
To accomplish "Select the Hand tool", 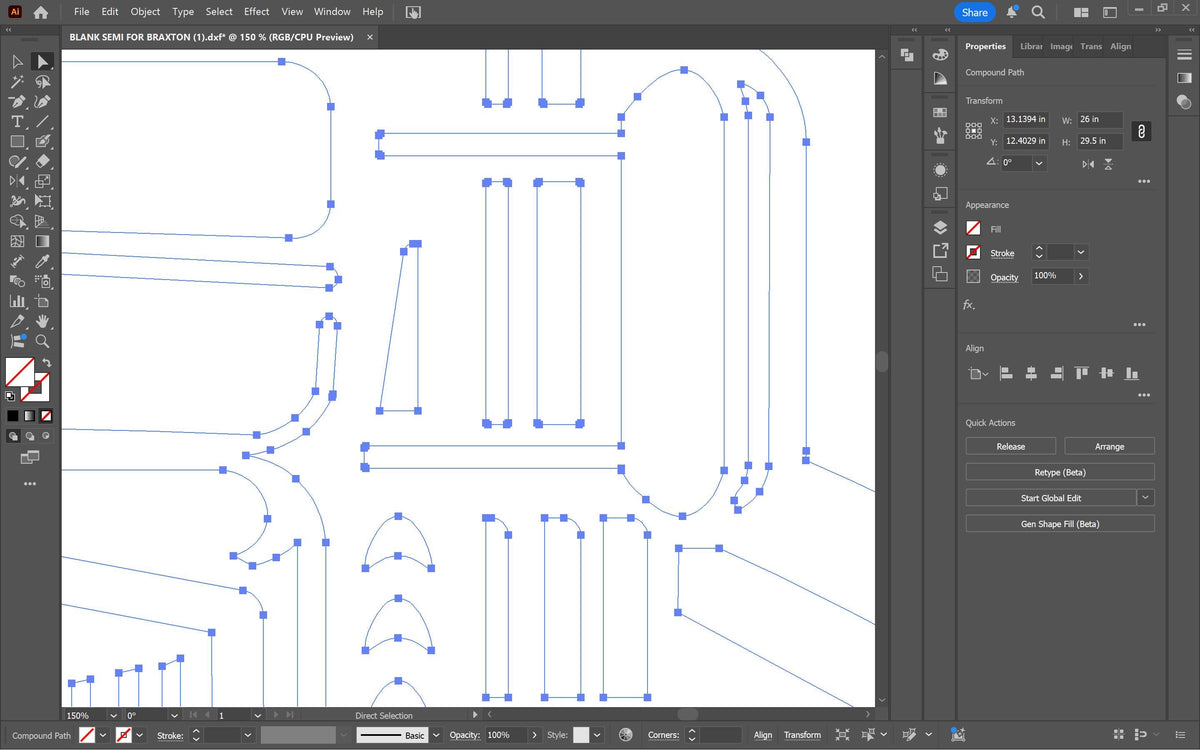I will click(42, 321).
